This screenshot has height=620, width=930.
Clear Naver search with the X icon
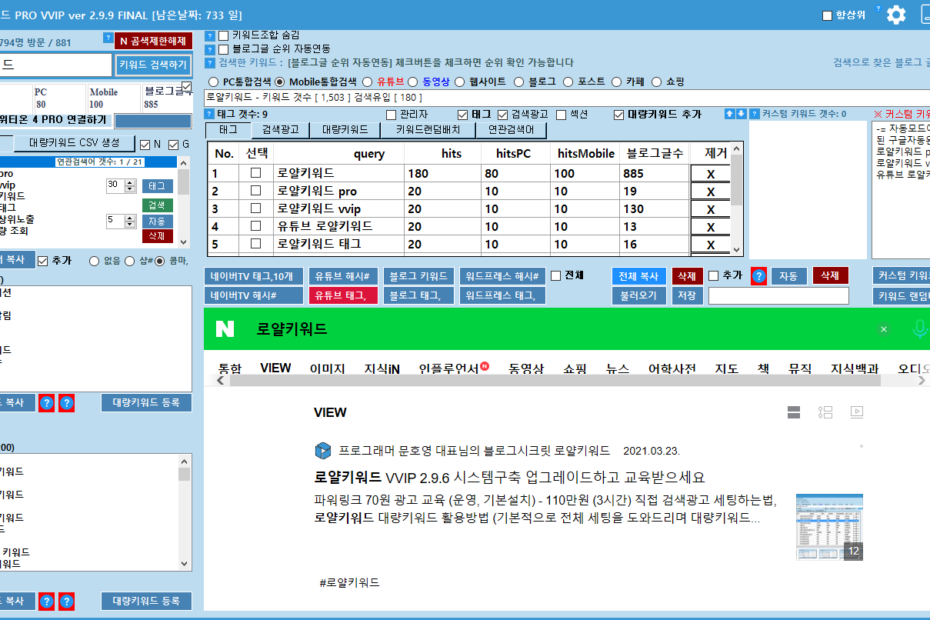(x=883, y=329)
